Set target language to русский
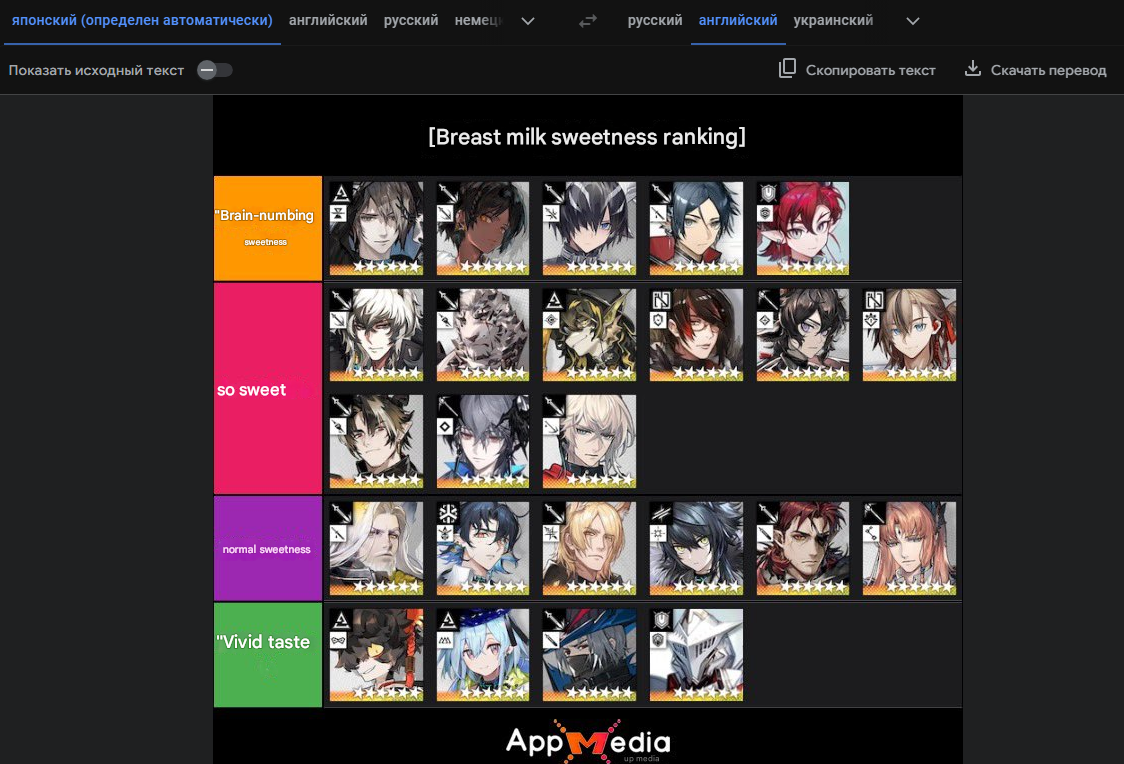 [x=654, y=21]
